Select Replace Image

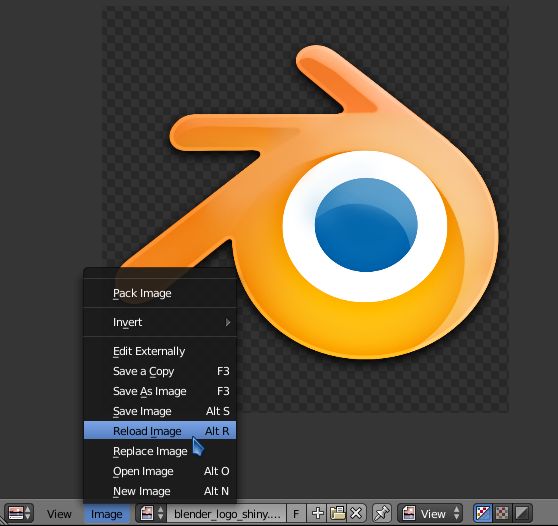[160, 451]
